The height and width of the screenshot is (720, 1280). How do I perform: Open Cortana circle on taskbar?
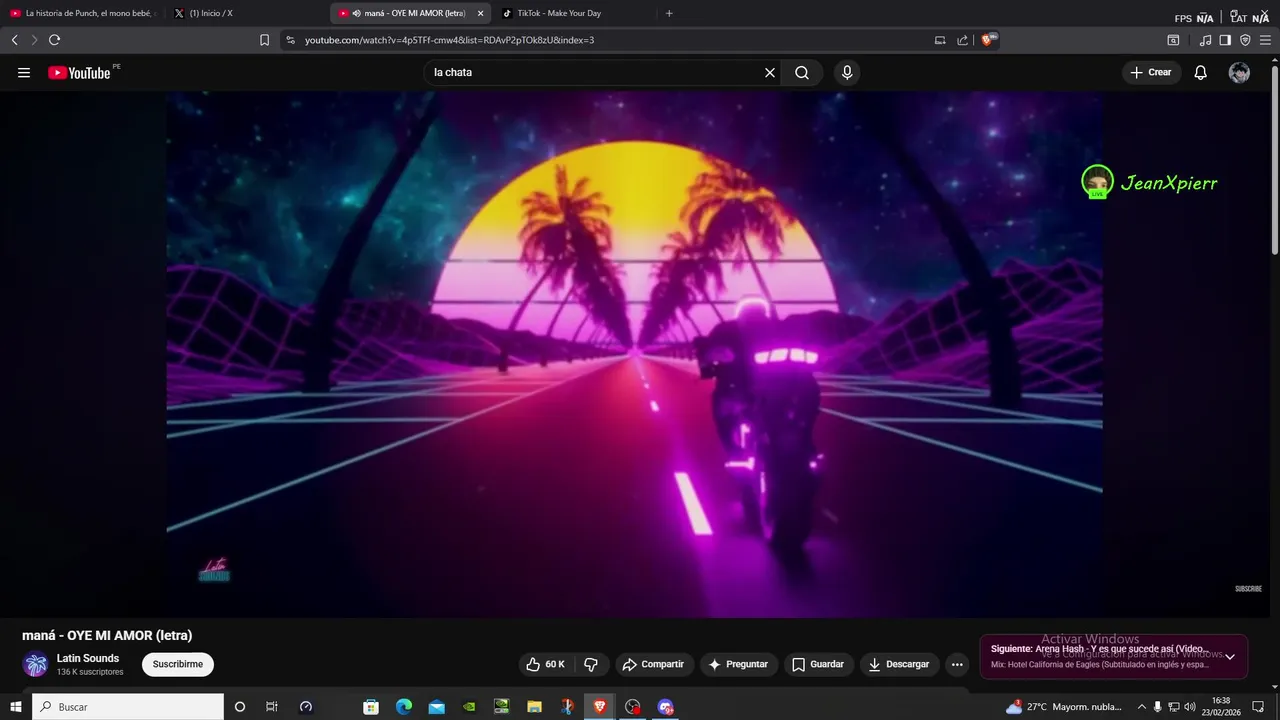coord(240,707)
